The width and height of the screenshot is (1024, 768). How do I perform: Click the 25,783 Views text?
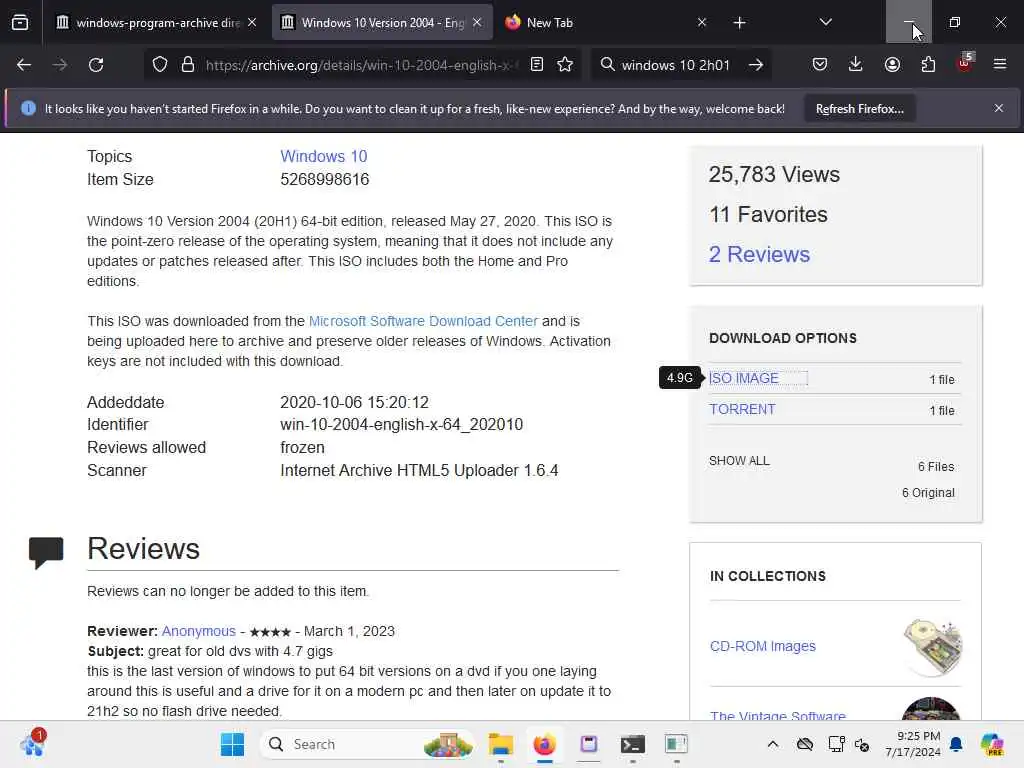click(x=774, y=175)
